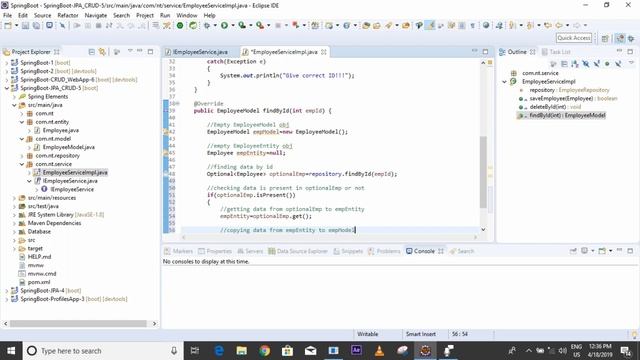
Task: Close the EmployeeServiceImpl.java tab
Action: 324,52
